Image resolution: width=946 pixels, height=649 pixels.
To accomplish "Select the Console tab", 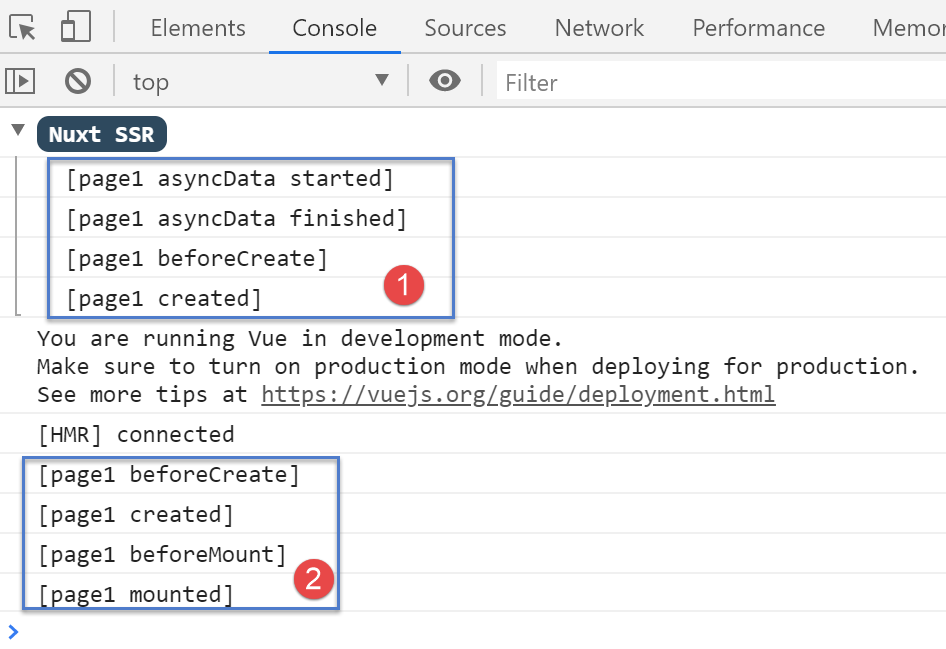I will (x=334, y=28).
